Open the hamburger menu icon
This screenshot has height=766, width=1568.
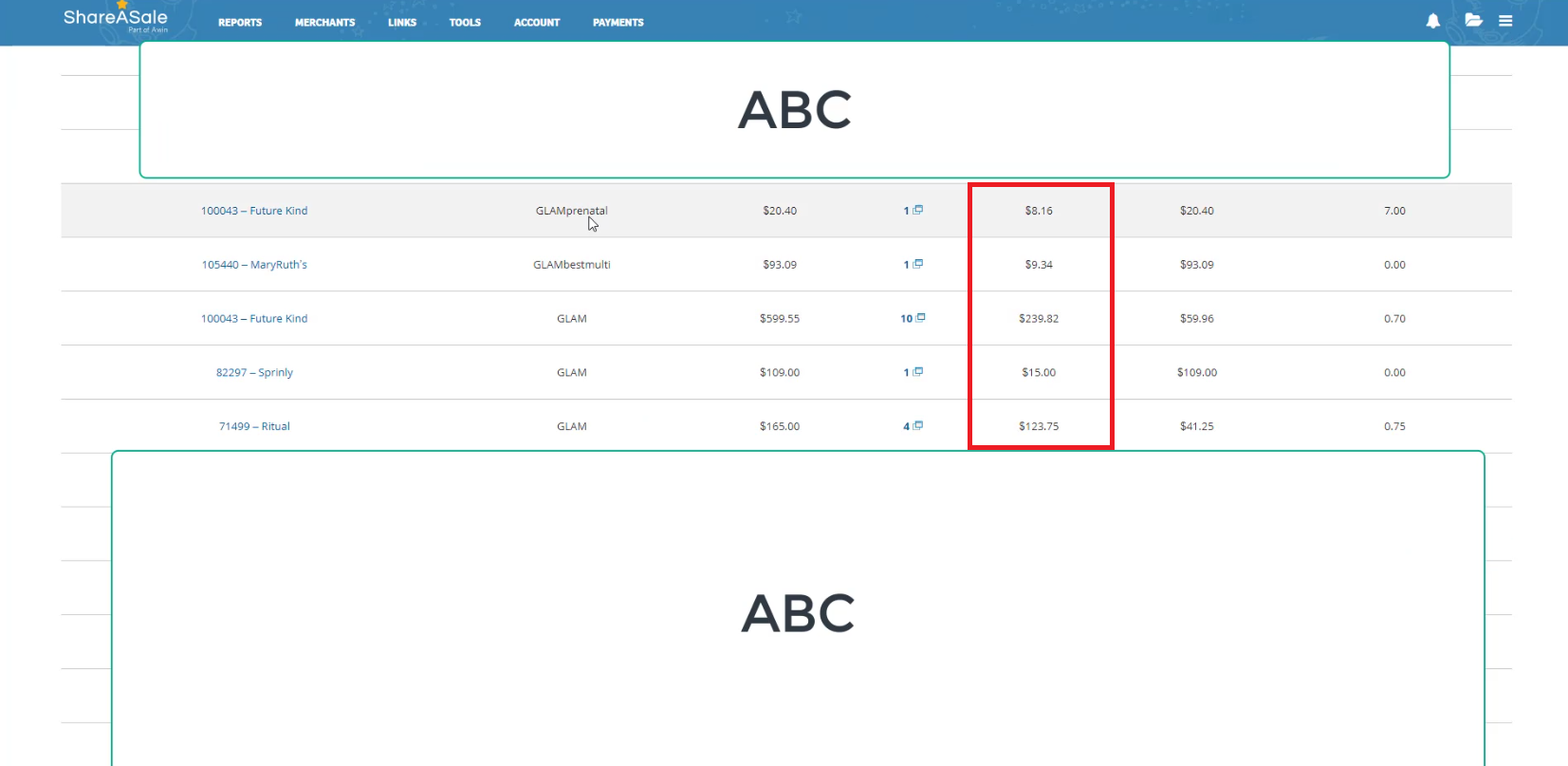[1505, 21]
